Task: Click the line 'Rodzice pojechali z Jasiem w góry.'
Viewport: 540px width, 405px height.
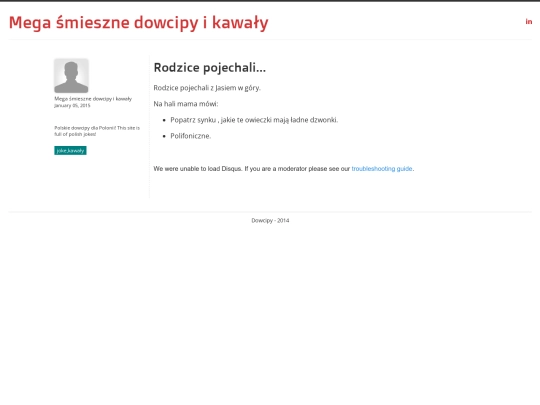Action: [207, 88]
